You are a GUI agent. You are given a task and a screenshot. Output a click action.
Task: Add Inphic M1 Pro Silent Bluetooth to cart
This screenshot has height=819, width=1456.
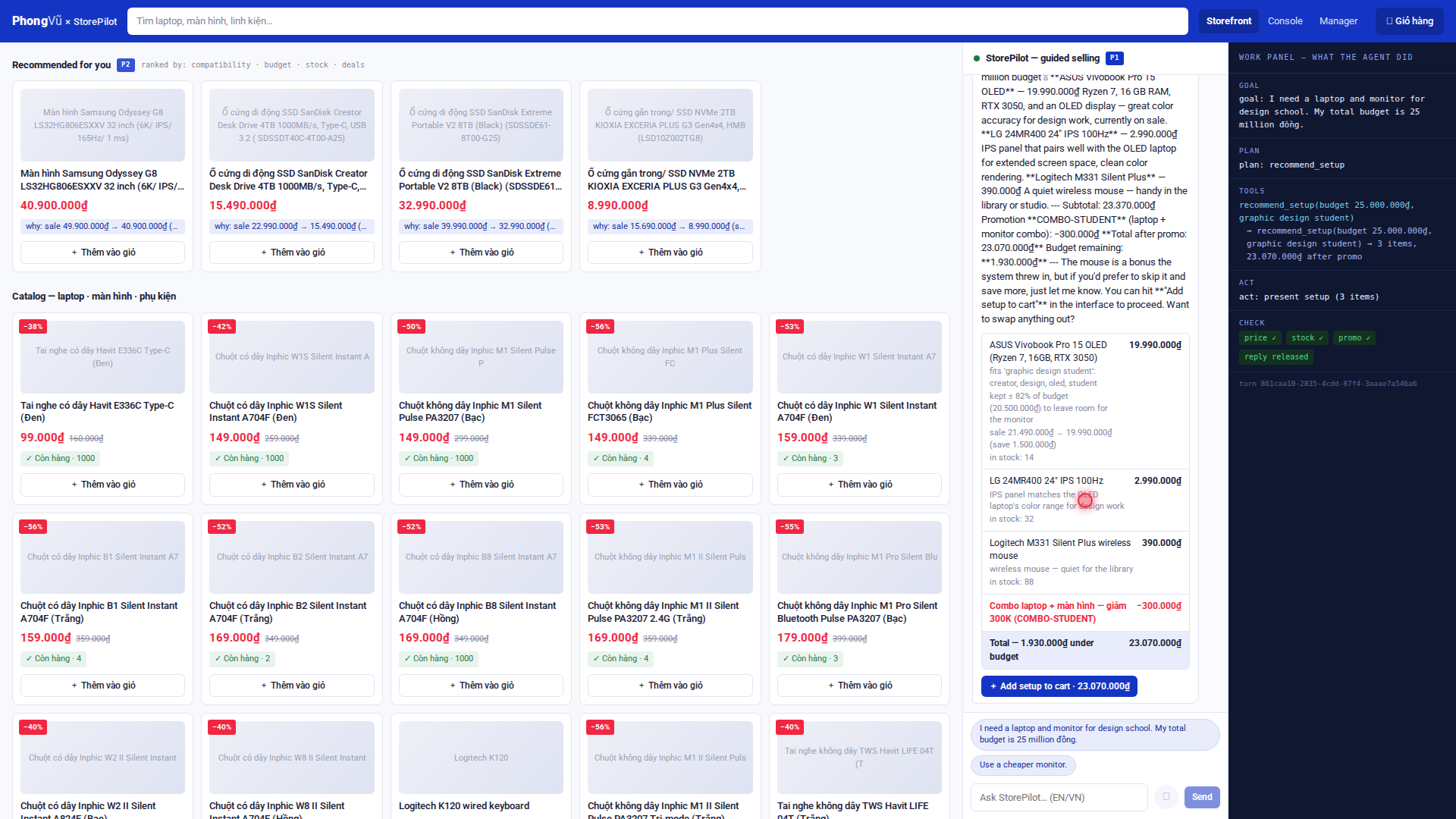pos(859,686)
